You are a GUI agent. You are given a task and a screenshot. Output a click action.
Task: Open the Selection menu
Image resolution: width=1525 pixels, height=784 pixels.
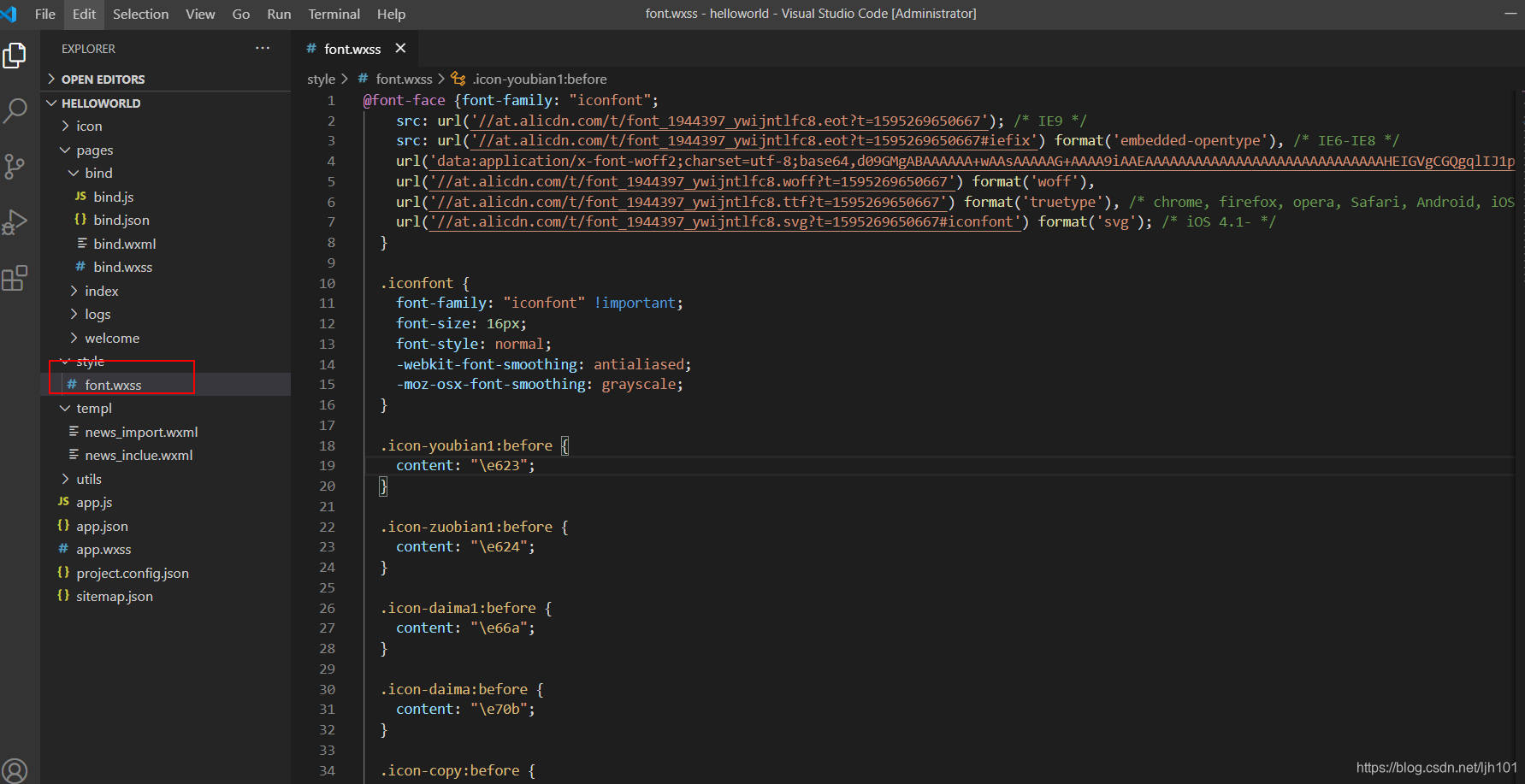140,14
